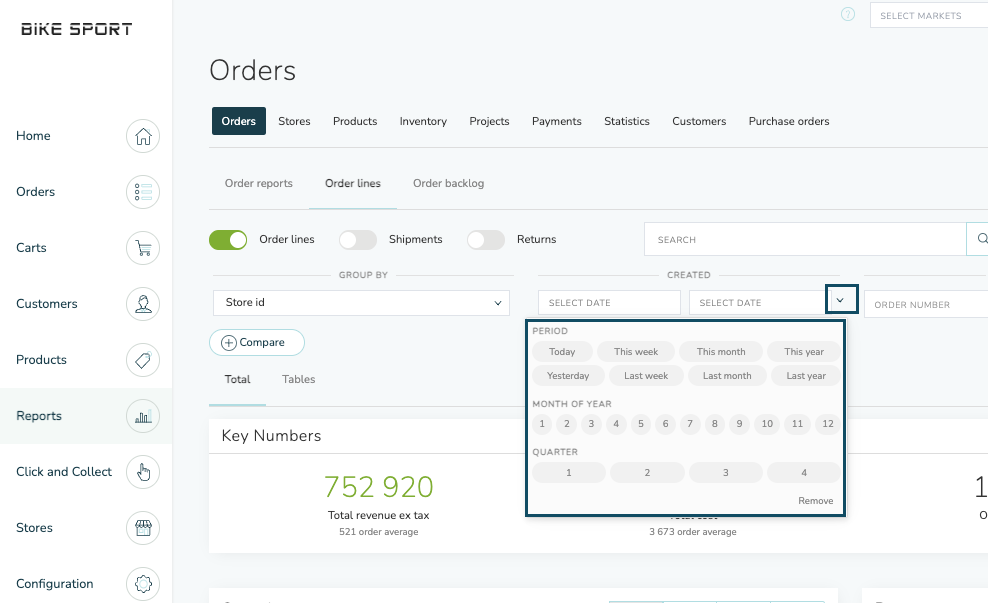
Task: Click the Stores shop icon in sidebar
Action: pos(143,528)
